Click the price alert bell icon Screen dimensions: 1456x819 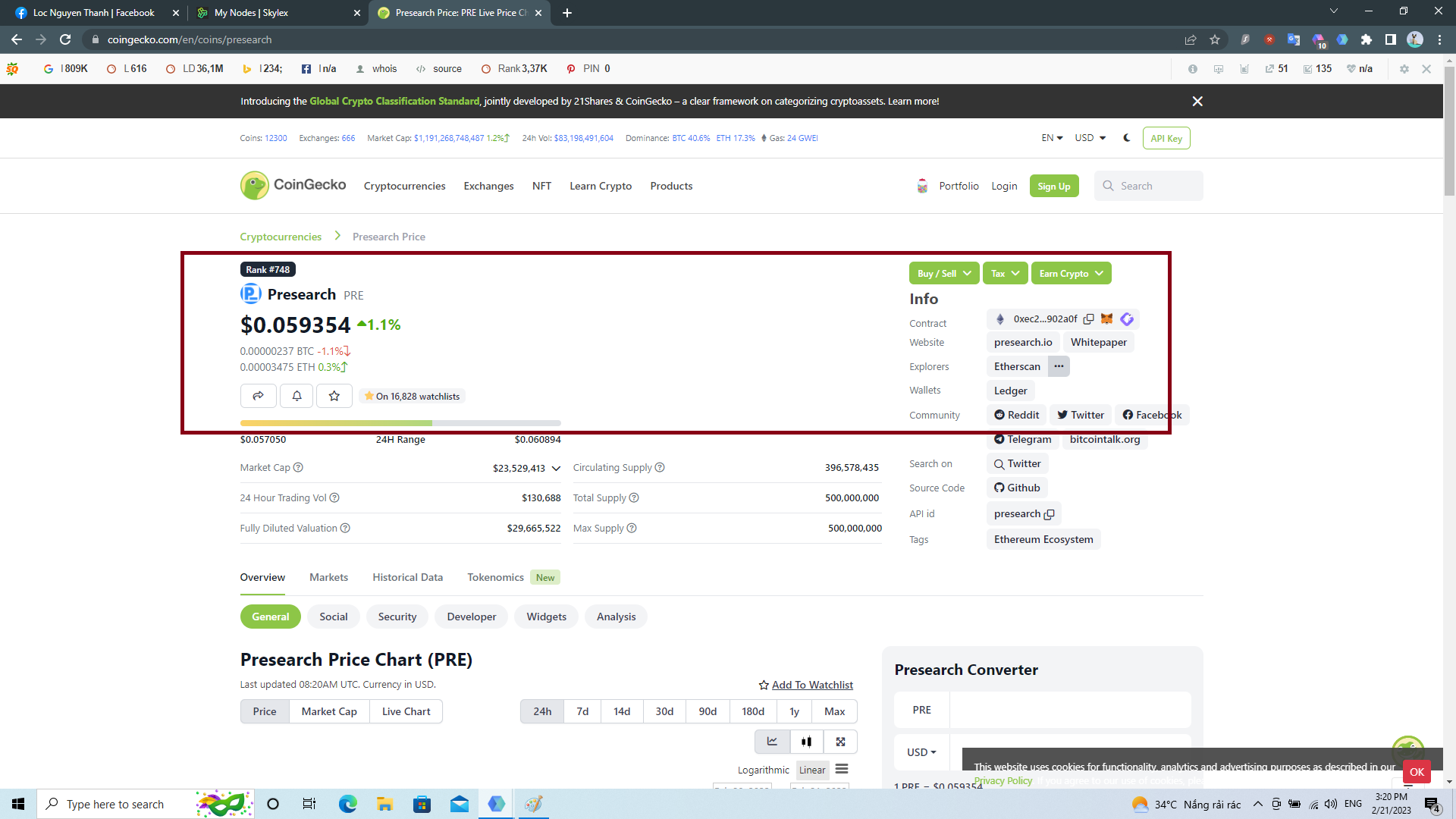(x=297, y=396)
